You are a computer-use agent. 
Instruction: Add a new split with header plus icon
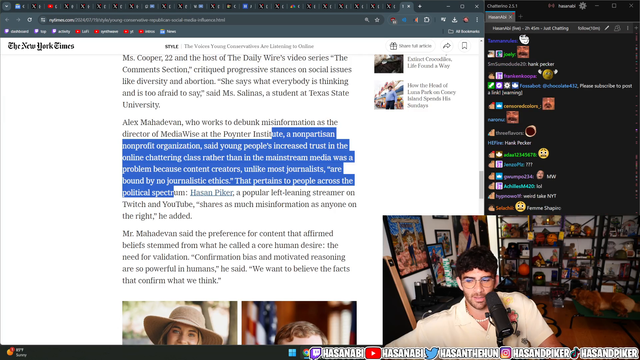coord(636,28)
